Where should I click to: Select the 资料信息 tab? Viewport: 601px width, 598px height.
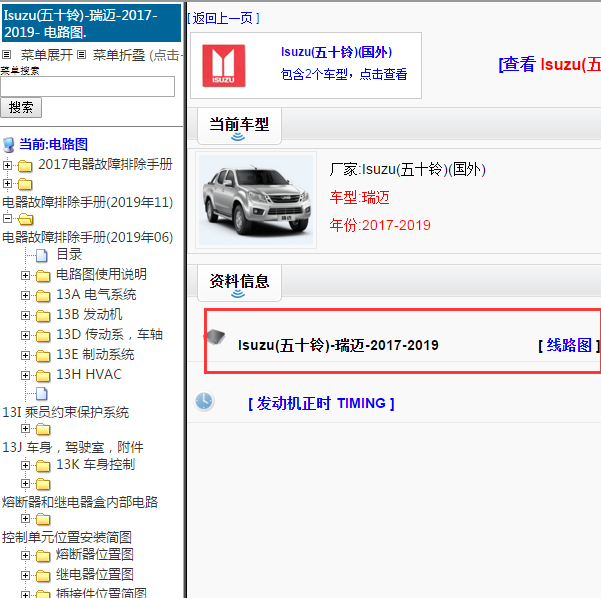[239, 283]
